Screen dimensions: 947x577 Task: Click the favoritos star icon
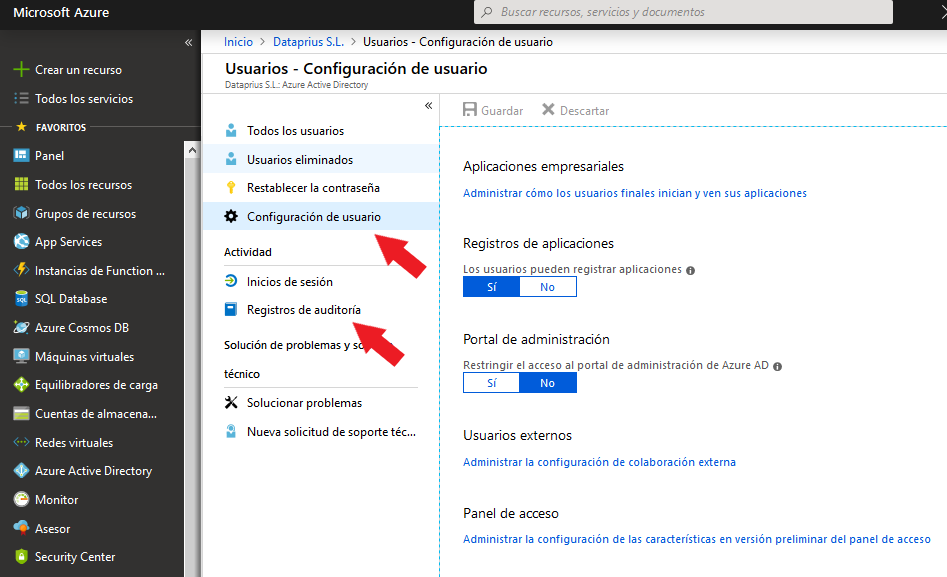(21, 127)
